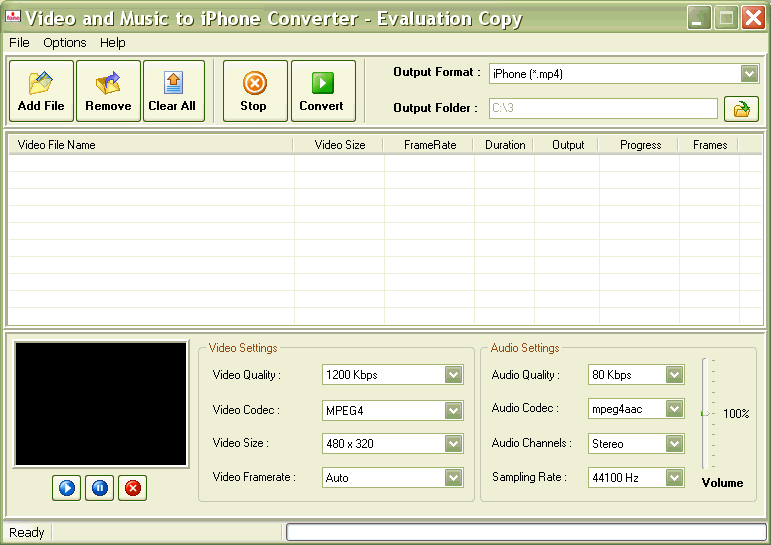Expand the Sampling Rate dropdown

point(675,477)
